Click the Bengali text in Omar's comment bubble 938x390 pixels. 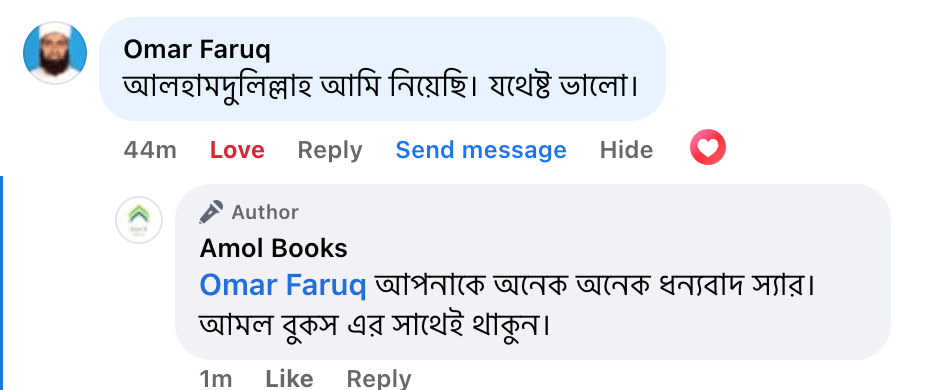click(380, 88)
